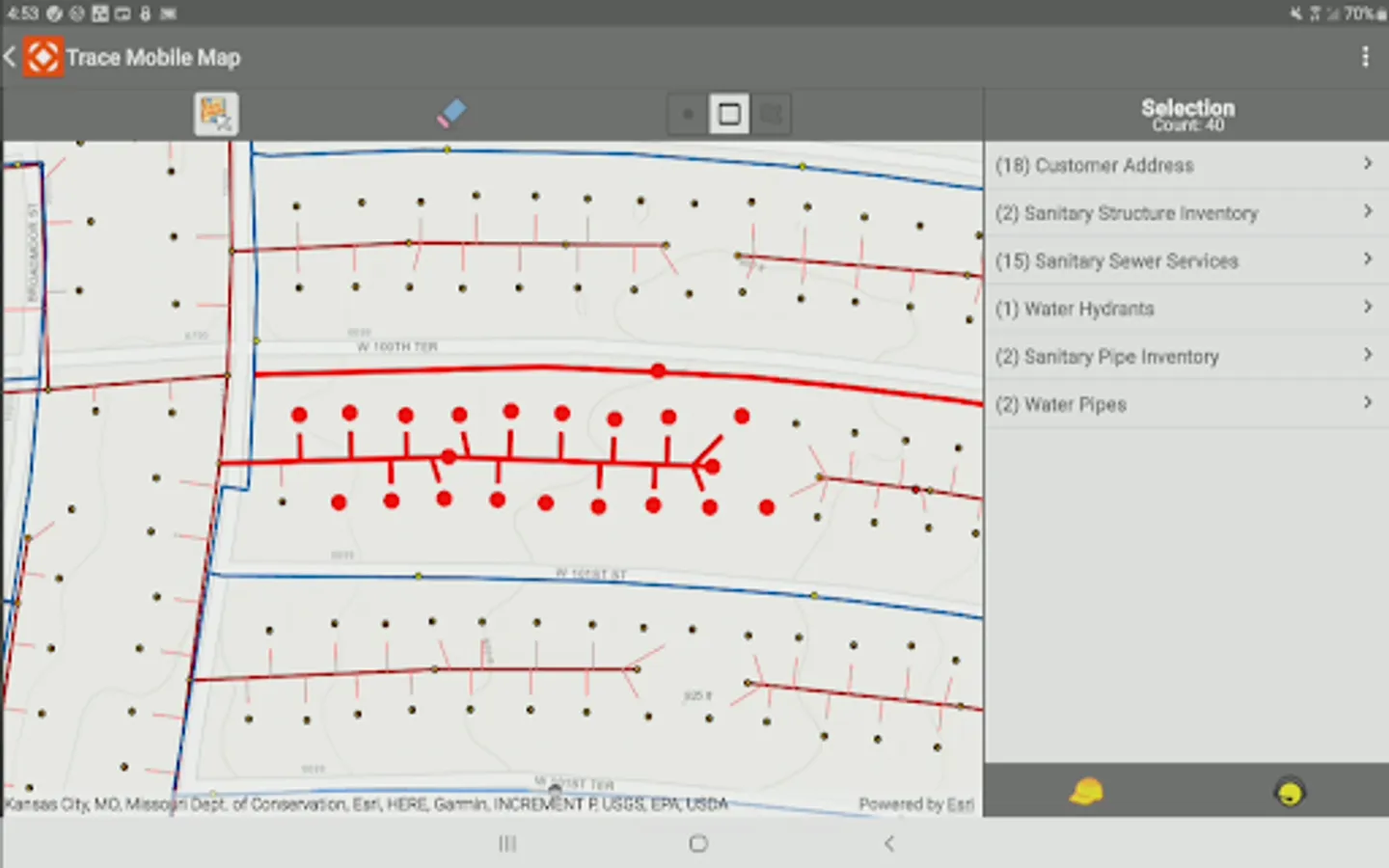Image resolution: width=1389 pixels, height=868 pixels.
Task: Tap the Android navigation back button
Action: point(889,844)
